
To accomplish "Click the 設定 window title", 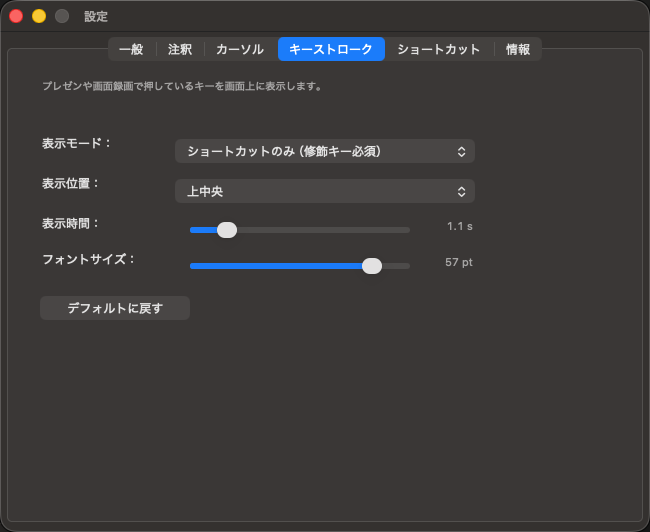I will (96, 17).
